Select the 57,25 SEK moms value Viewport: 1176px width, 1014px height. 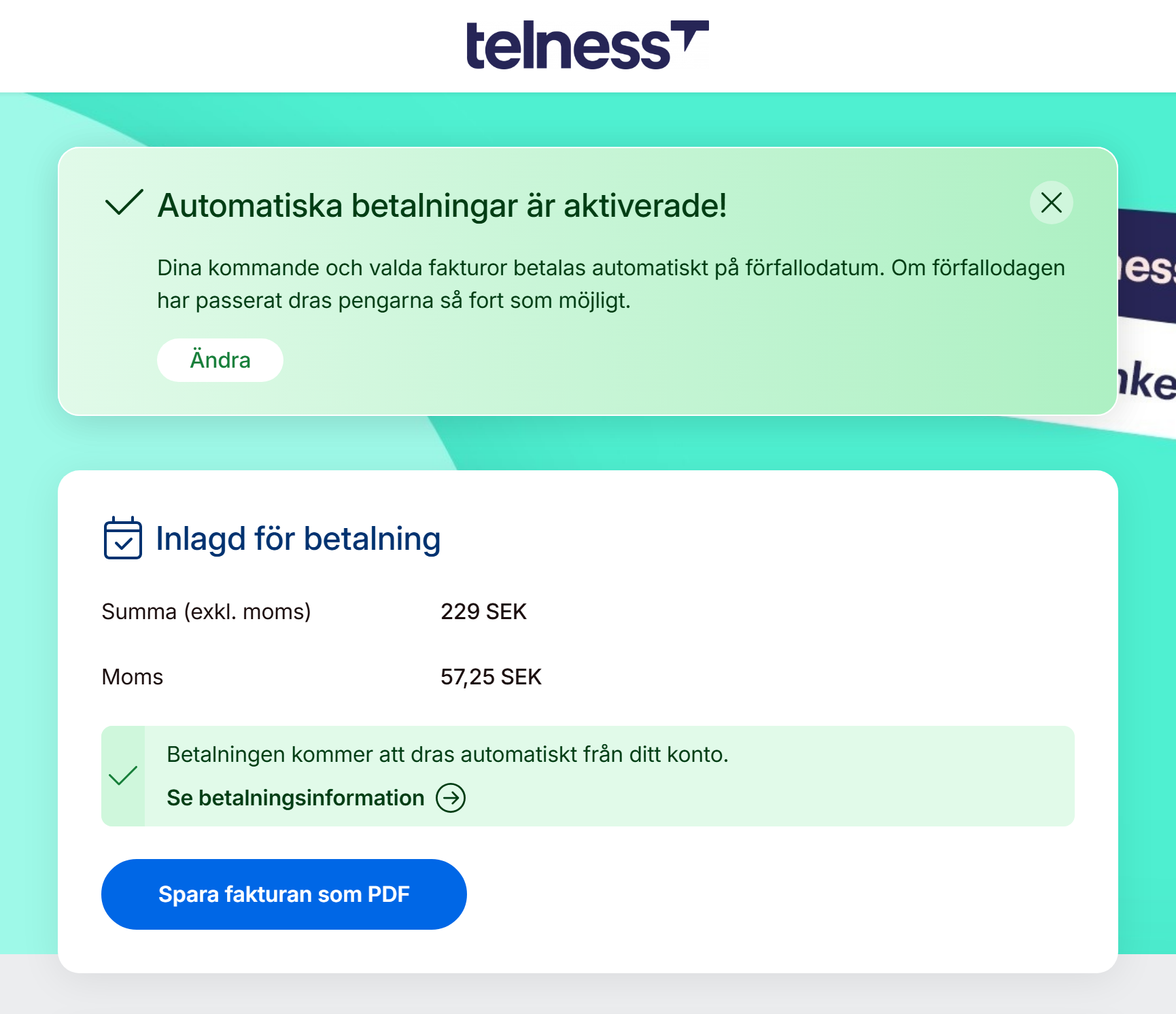click(491, 676)
